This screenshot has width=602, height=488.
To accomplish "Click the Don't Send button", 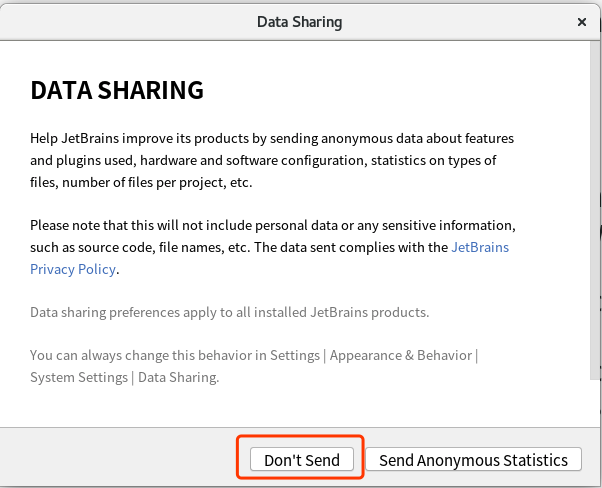I will 302,459.
